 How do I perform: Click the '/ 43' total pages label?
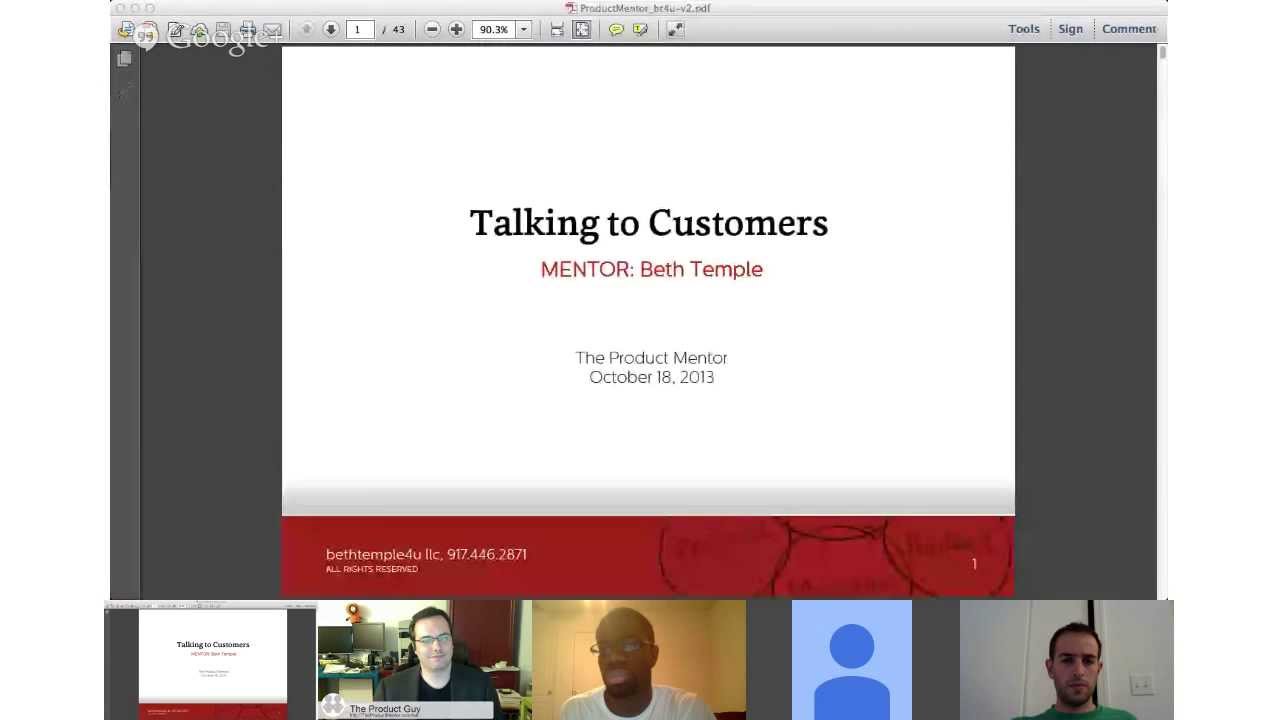pyautogui.click(x=394, y=29)
